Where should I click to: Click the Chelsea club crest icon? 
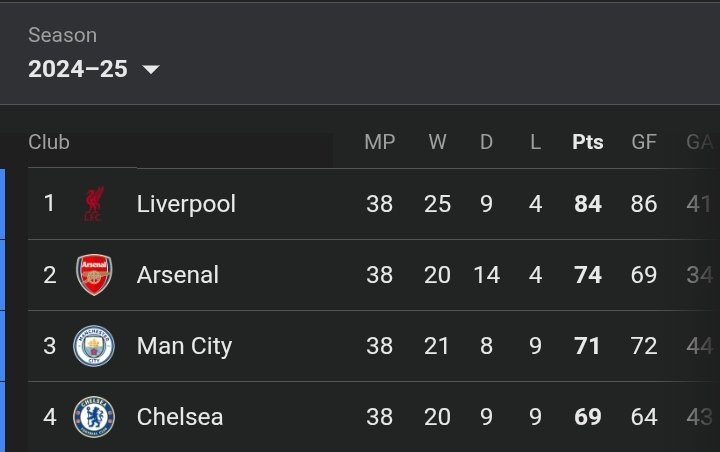pyautogui.click(x=94, y=417)
